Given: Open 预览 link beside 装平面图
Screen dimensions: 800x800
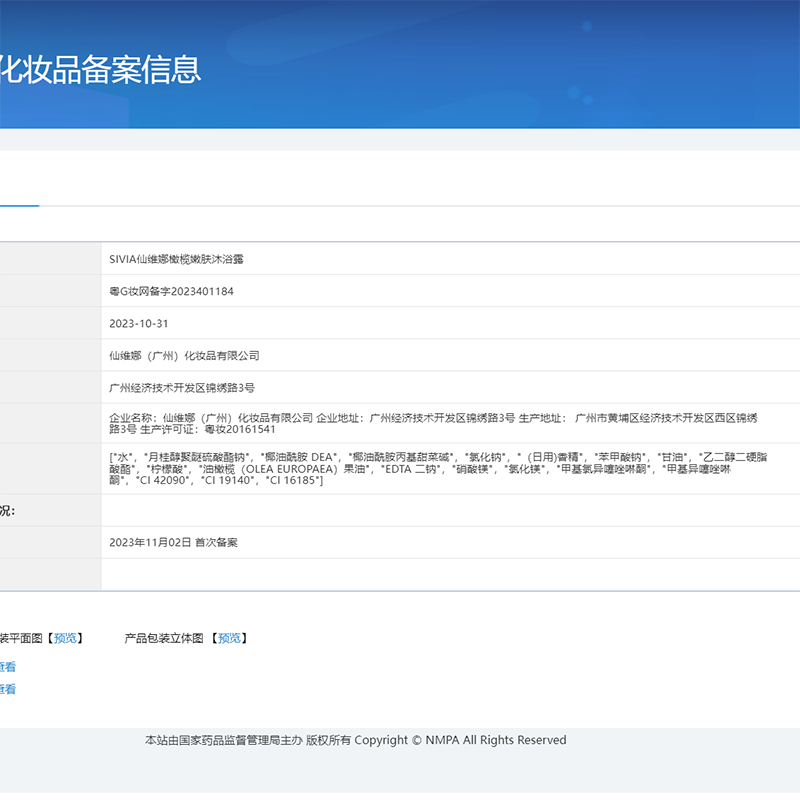Looking at the screenshot, I should tap(65, 638).
